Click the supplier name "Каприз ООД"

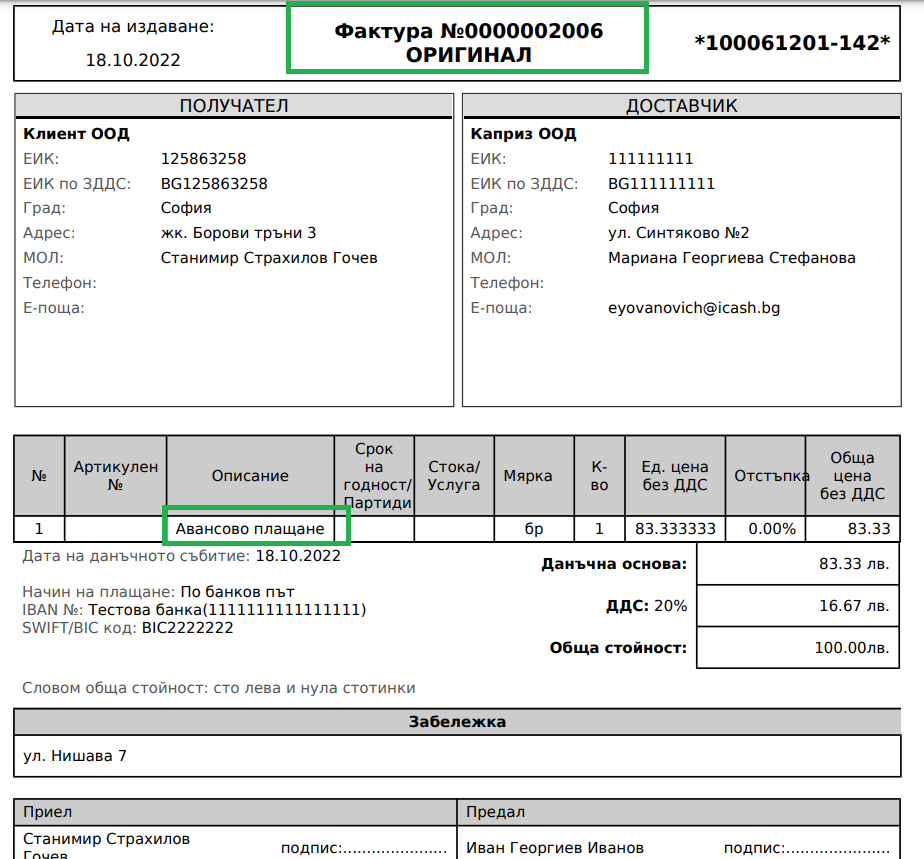(x=523, y=134)
